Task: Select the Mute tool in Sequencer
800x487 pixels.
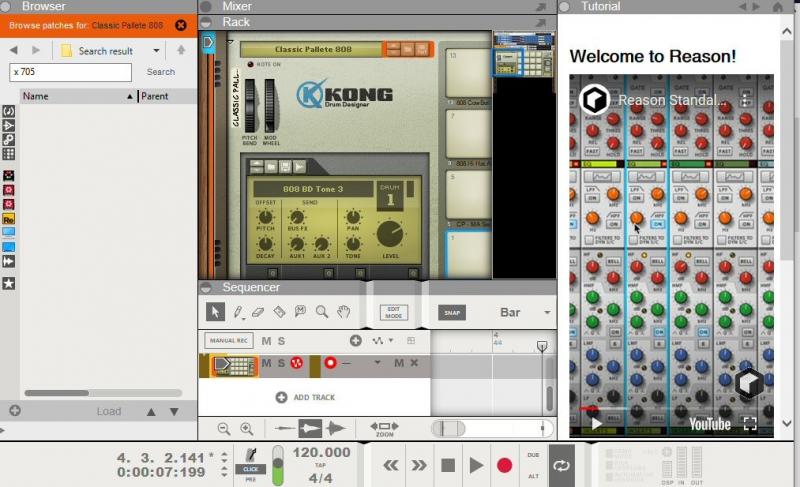Action: tap(300, 311)
